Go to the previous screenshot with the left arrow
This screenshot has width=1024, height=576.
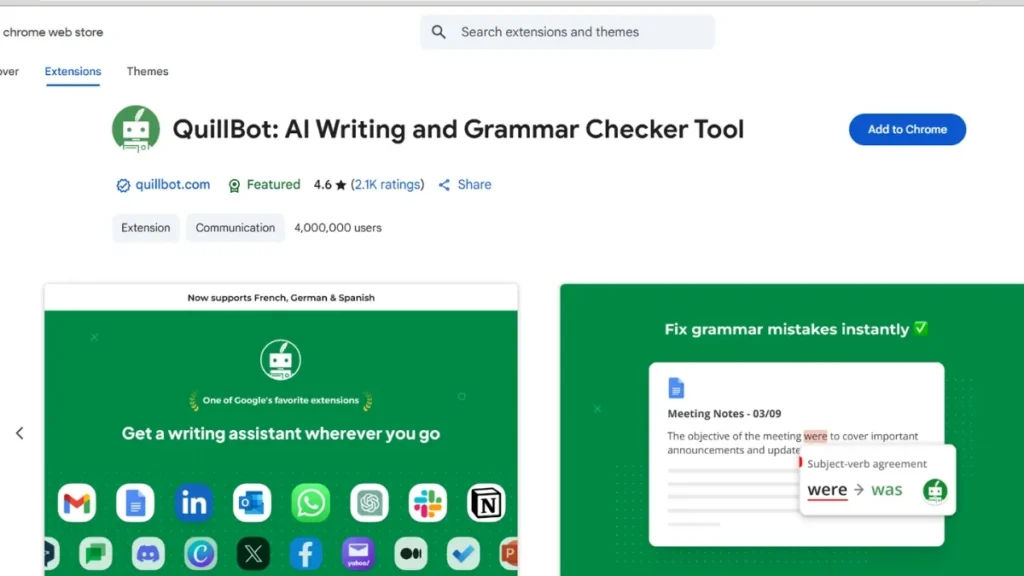coord(20,433)
